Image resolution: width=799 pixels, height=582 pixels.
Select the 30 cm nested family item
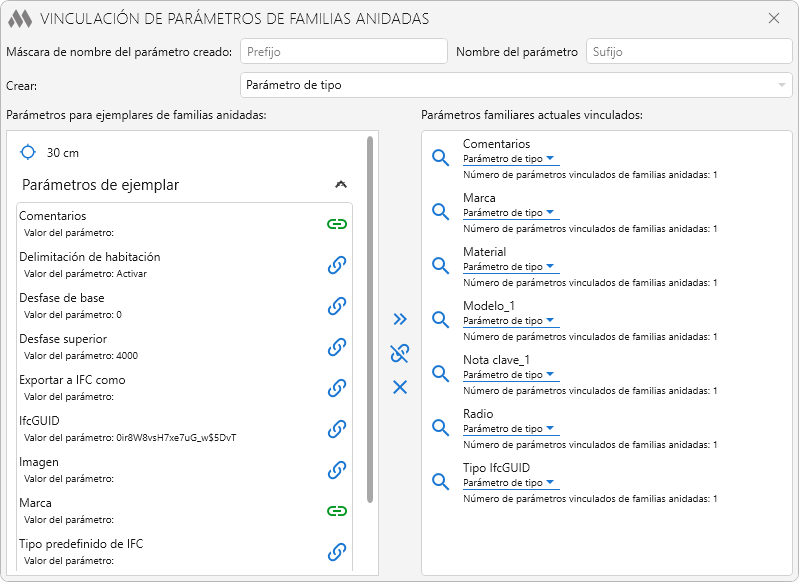[x=62, y=153]
